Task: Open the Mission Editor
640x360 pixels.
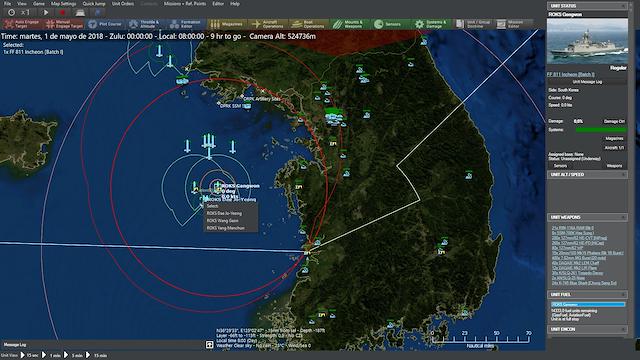Action: (x=513, y=24)
